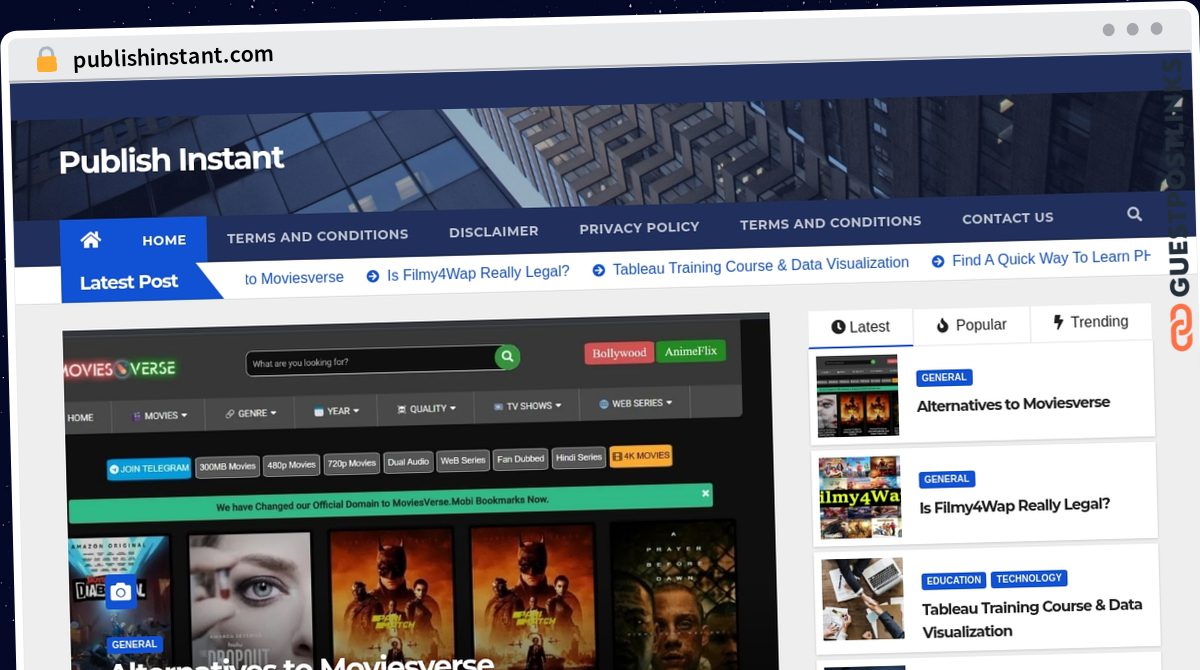The height and width of the screenshot is (670, 1200).
Task: Switch to the Latest tab
Action: pos(860,327)
